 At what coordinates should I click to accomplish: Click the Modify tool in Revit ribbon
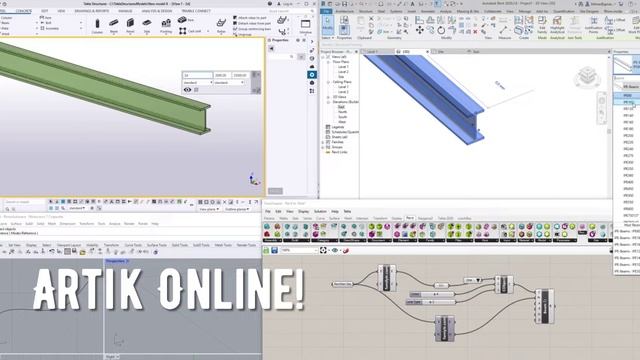(328, 24)
